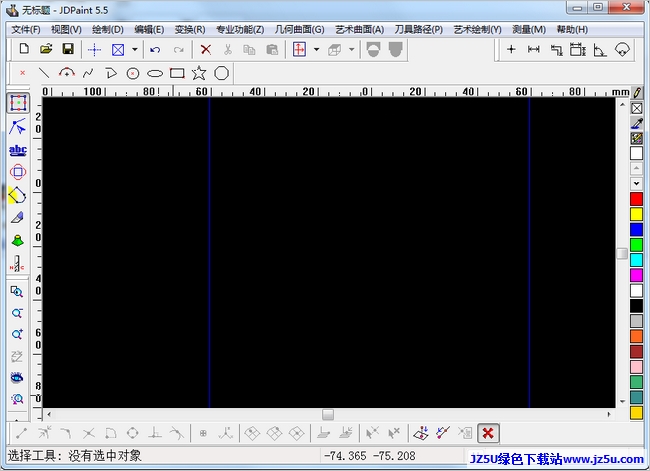Select the polygon drawing tool
Viewport: 650px width, 471px height.
pyautogui.click(x=221, y=73)
